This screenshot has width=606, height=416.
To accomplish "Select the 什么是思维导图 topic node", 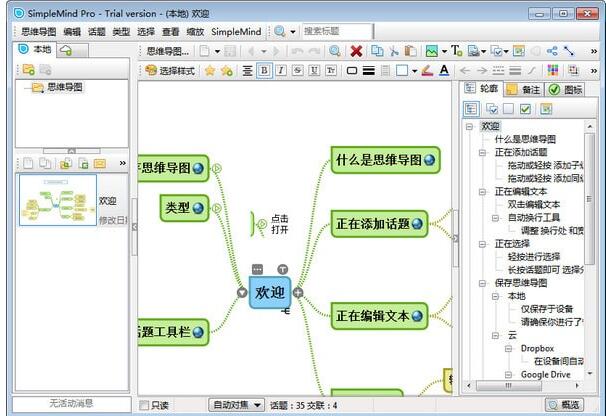I will (x=385, y=160).
